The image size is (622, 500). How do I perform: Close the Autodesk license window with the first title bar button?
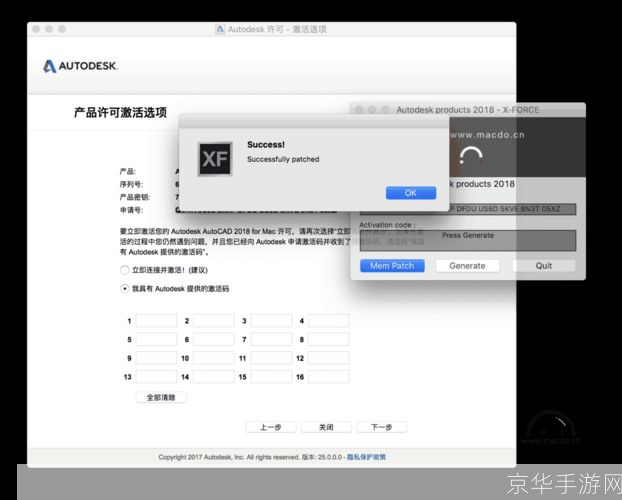tap(36, 29)
